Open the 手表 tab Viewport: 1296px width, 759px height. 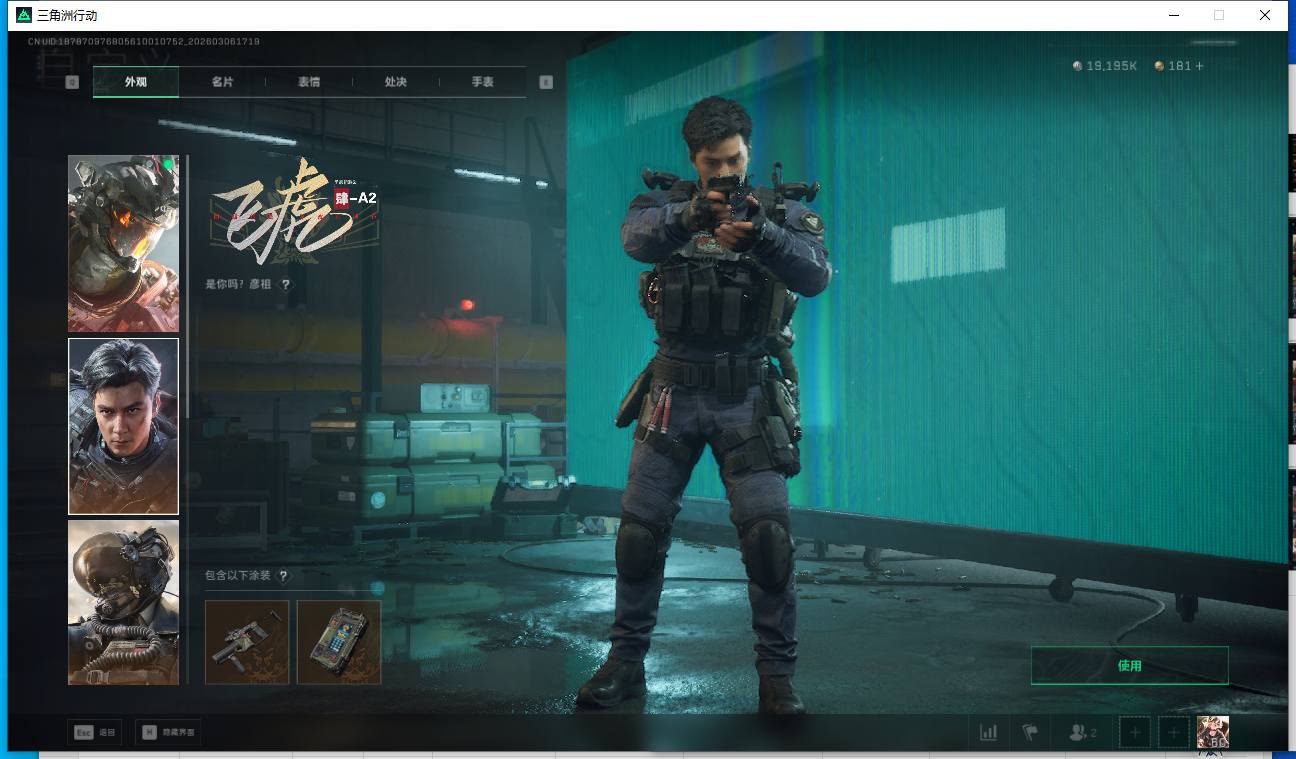click(x=483, y=82)
